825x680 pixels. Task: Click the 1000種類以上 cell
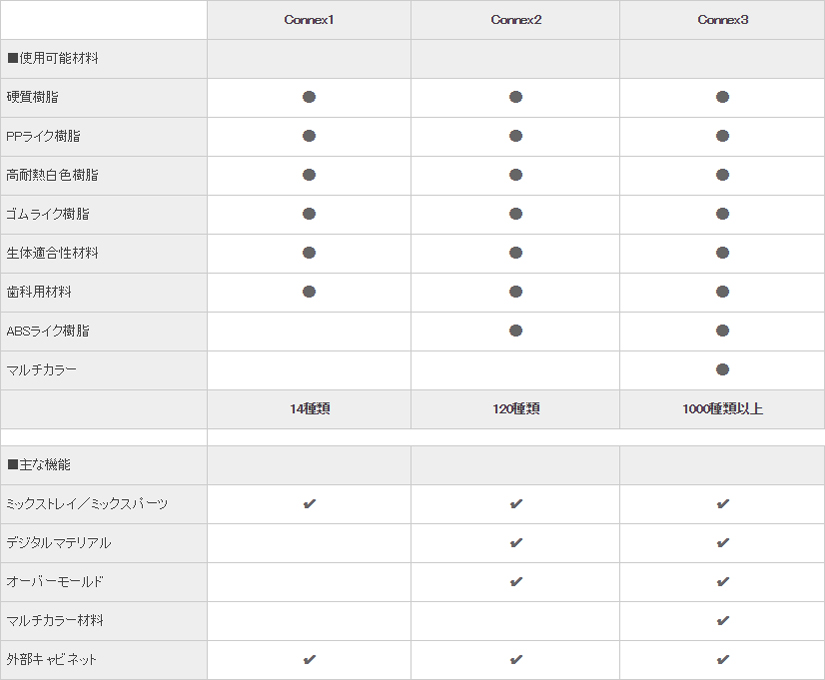722,408
